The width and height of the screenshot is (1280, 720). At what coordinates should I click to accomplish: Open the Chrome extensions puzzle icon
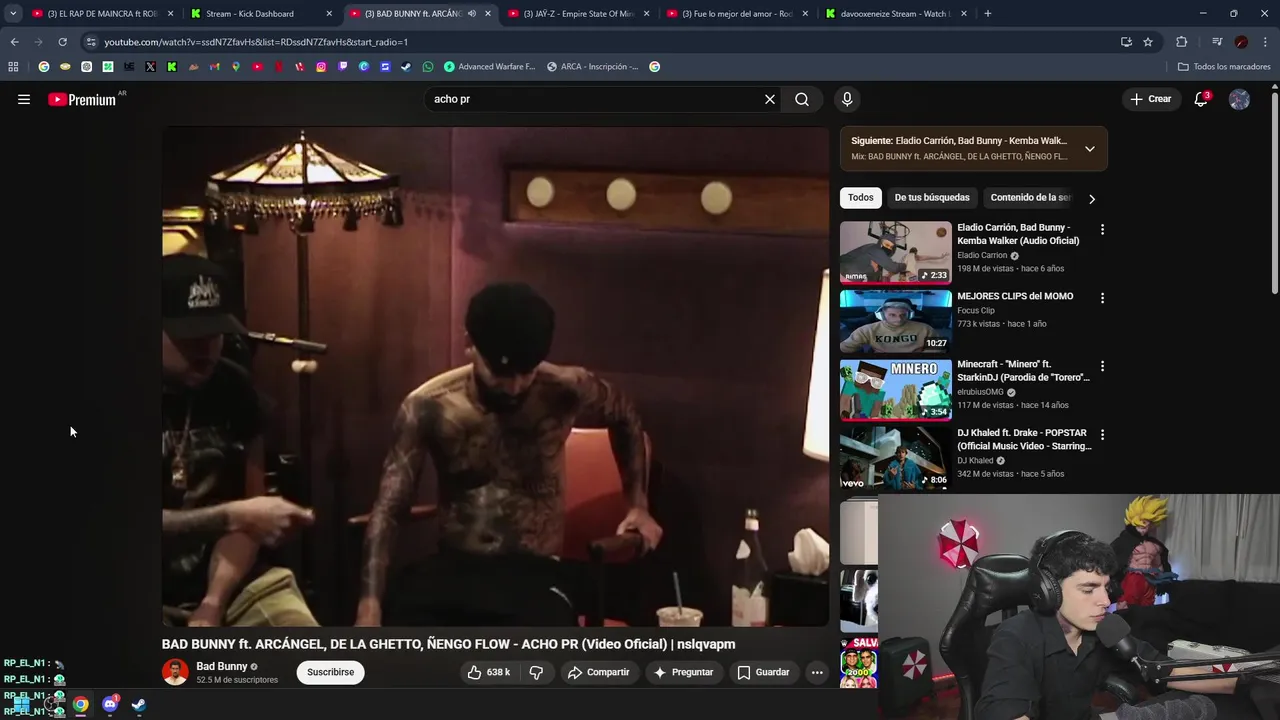coord(1182,42)
